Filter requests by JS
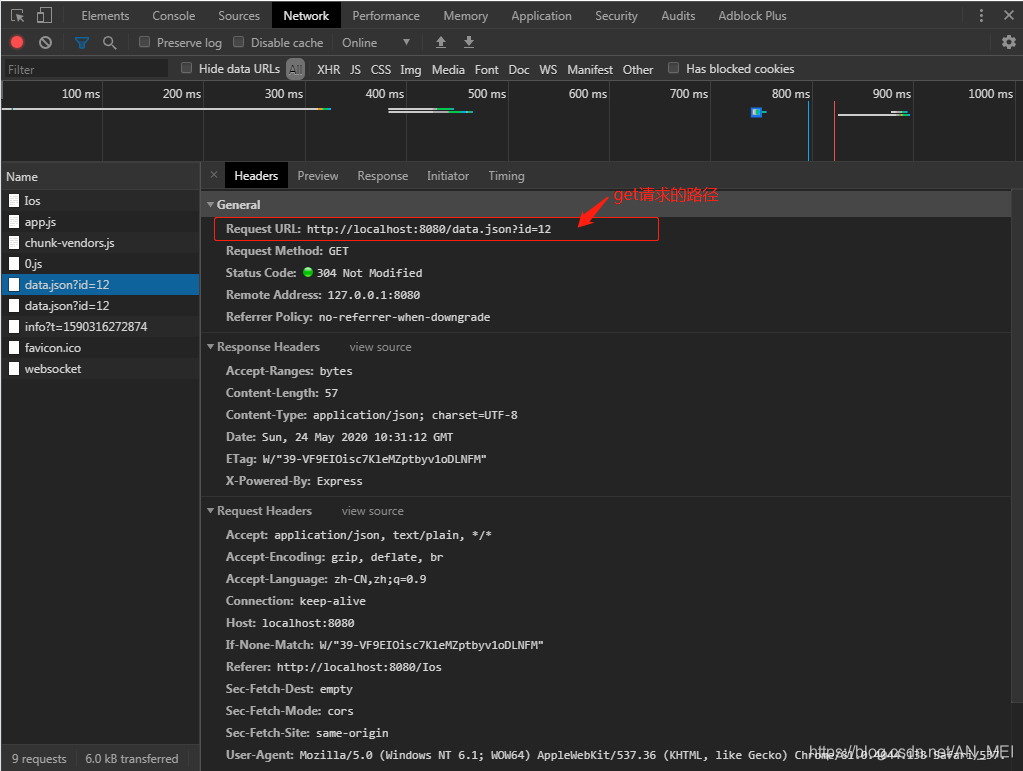 [x=355, y=69]
